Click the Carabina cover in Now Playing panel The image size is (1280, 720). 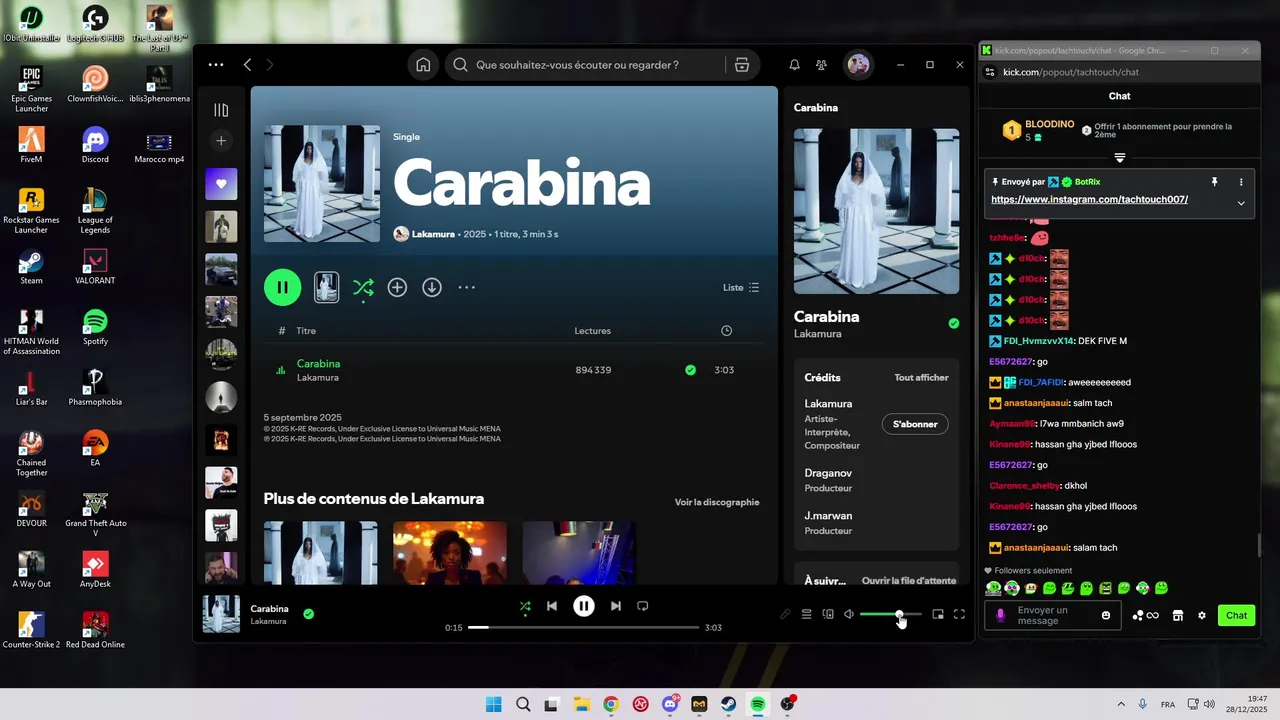click(876, 211)
